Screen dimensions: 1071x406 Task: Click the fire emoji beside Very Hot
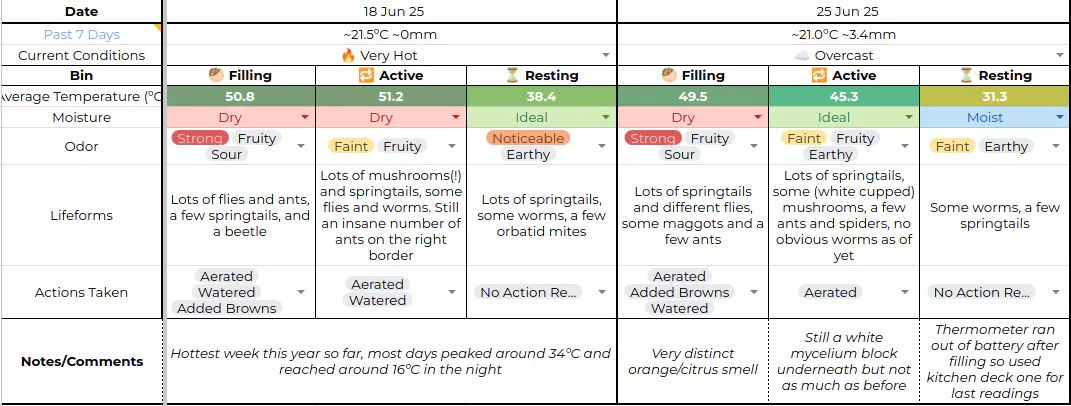click(348, 55)
